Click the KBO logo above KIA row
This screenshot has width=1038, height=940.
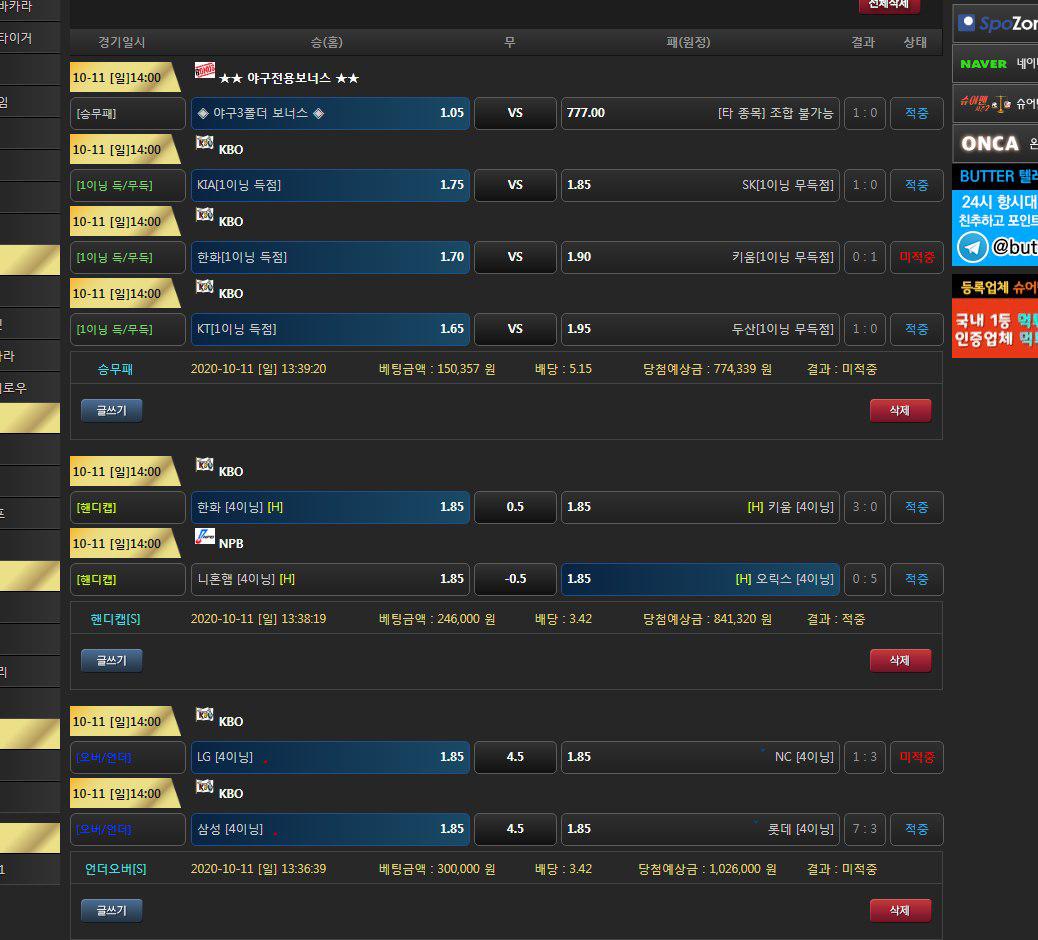point(204,142)
